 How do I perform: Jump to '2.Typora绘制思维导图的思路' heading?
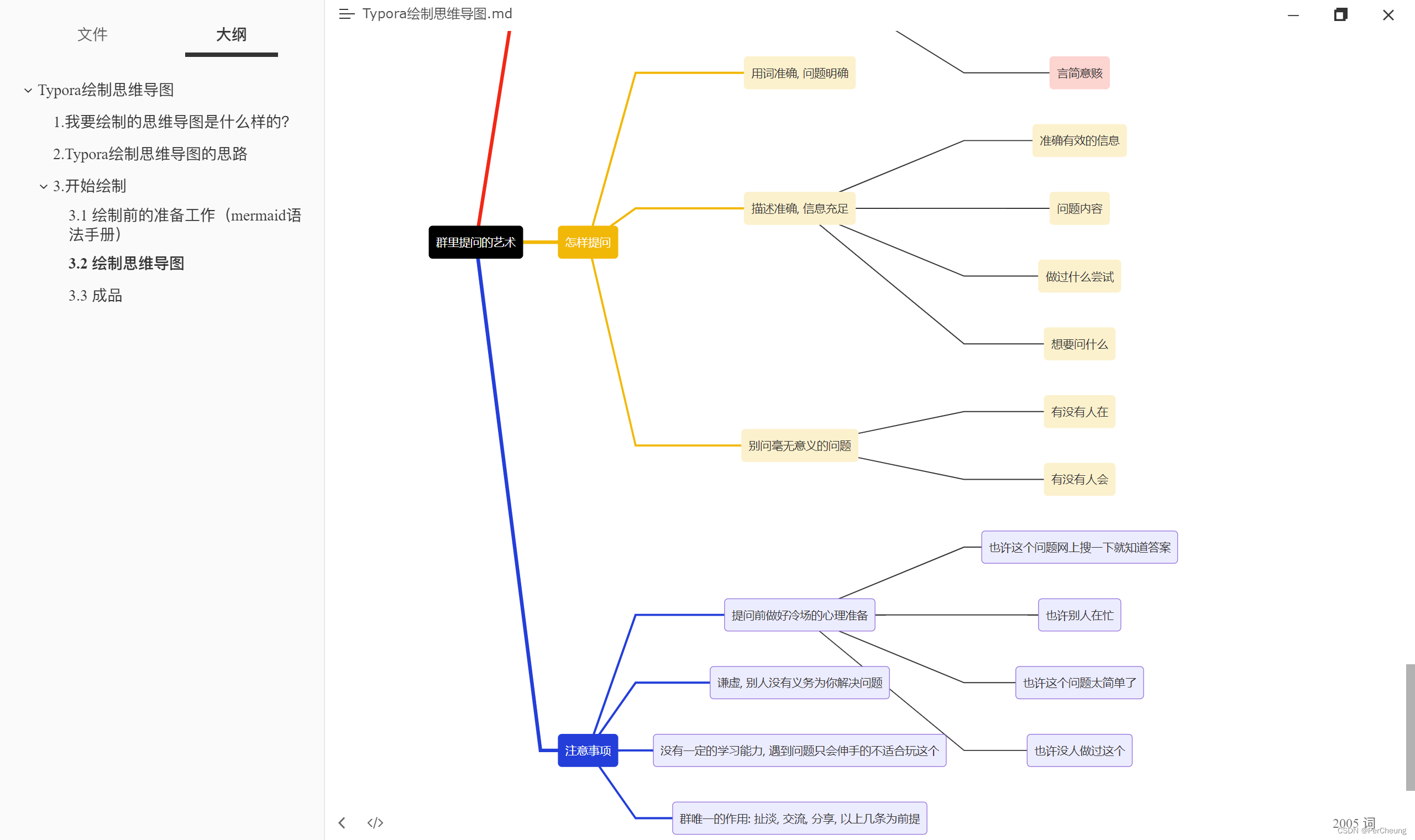click(x=150, y=154)
